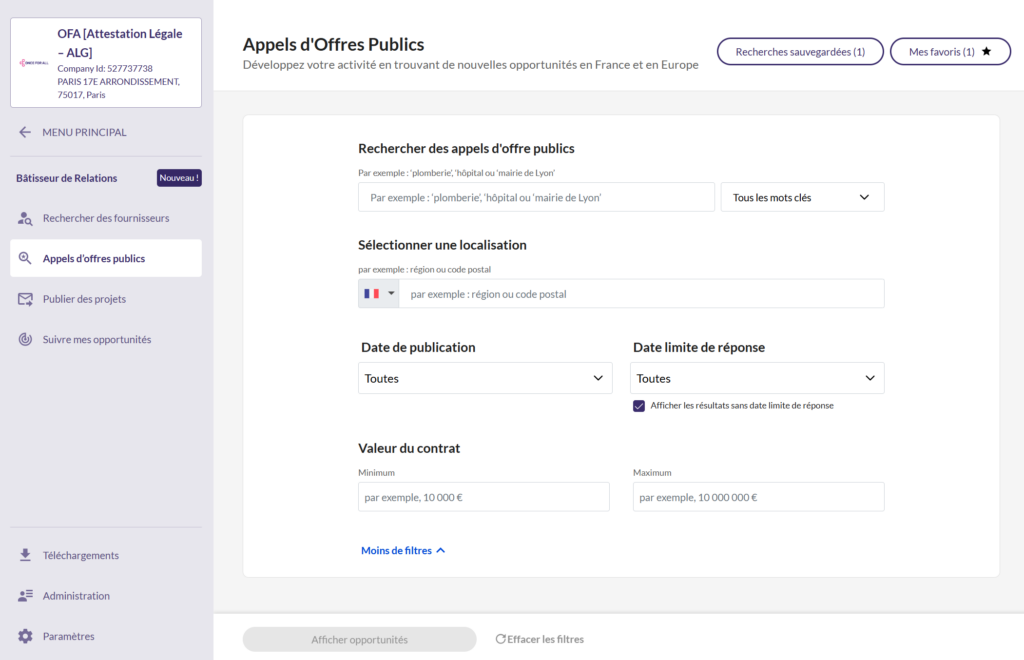
Task: Click the Suivre mes opportunités target icon
Action: [24, 339]
